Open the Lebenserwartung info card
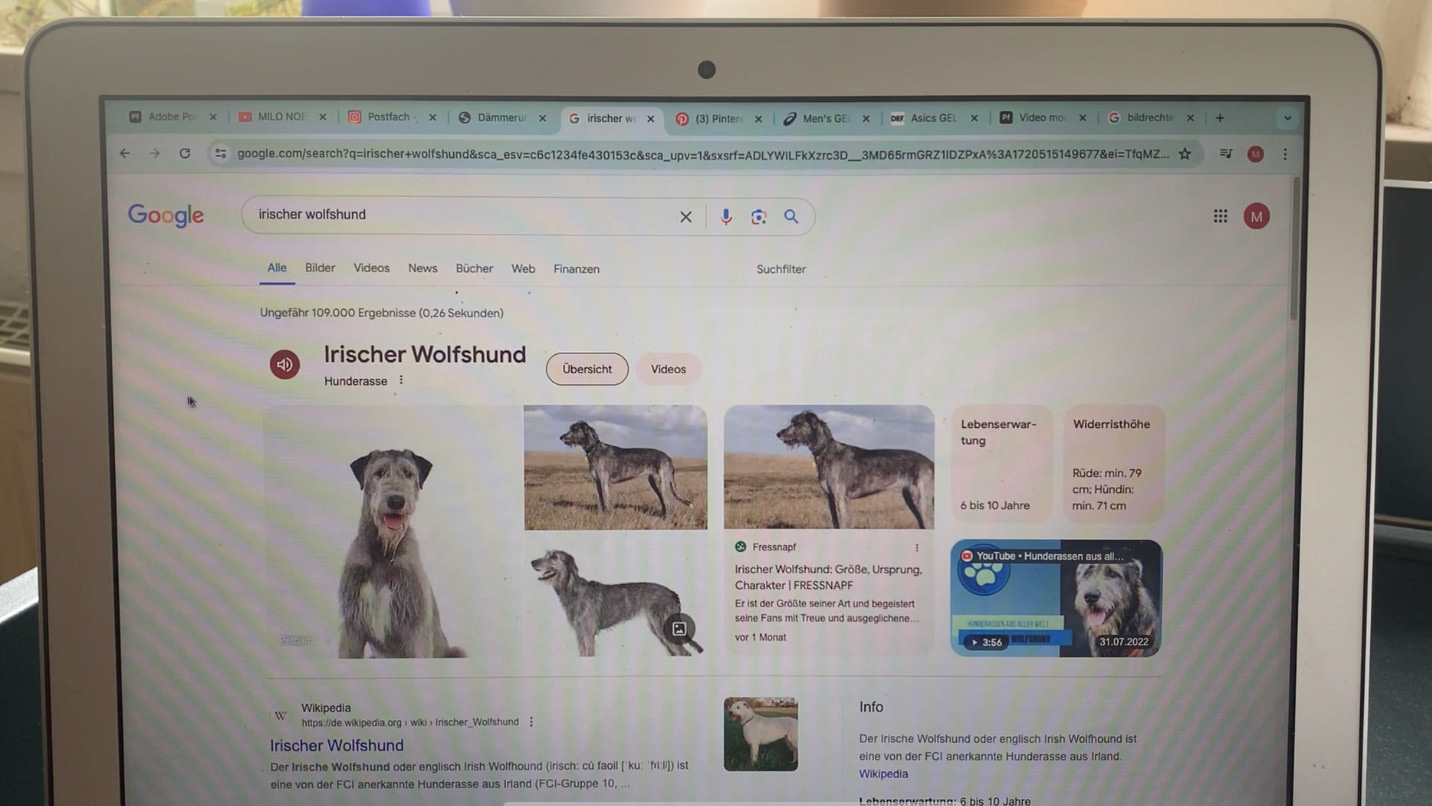1432x806 pixels. tap(1002, 464)
